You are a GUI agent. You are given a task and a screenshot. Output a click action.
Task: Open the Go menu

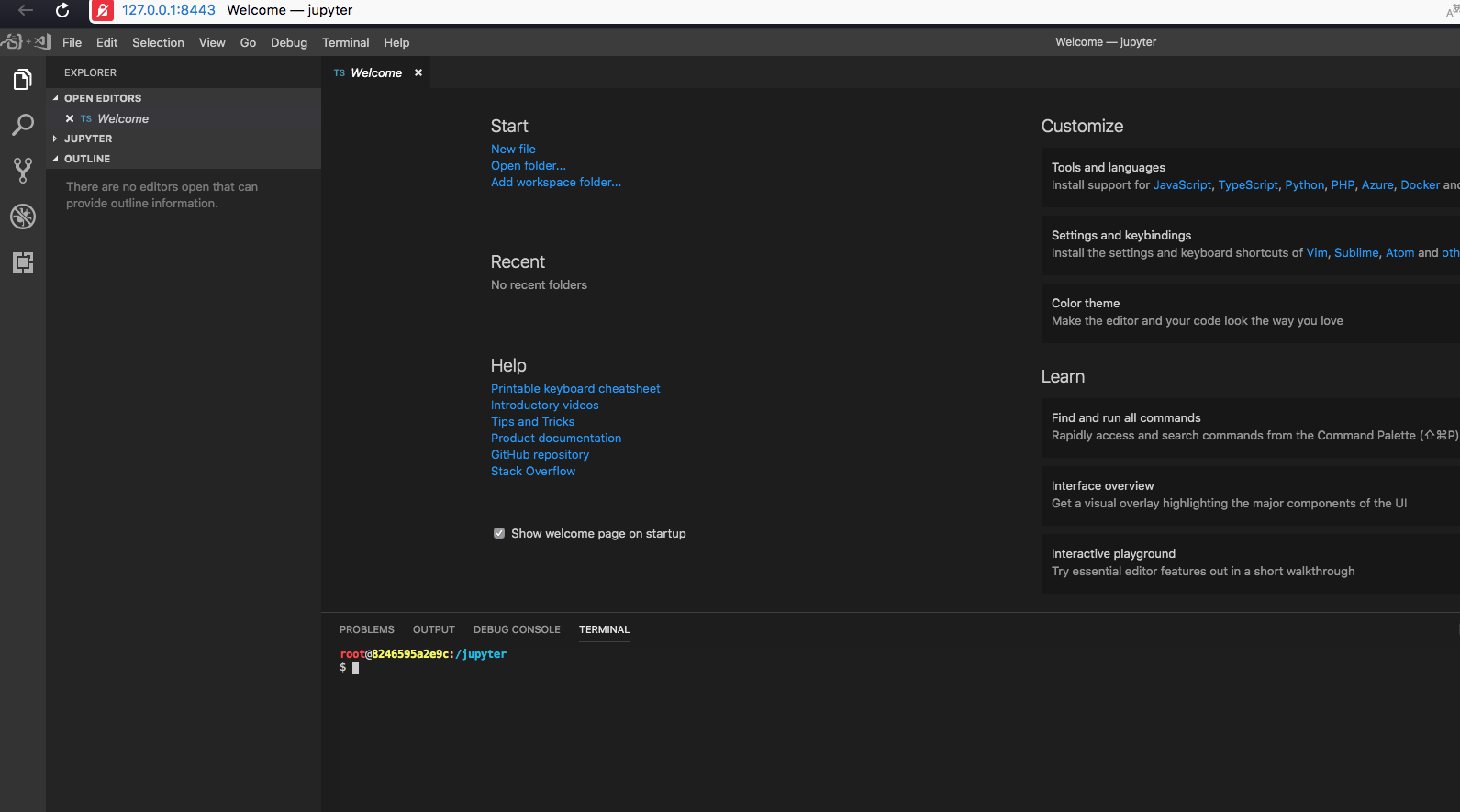click(248, 42)
